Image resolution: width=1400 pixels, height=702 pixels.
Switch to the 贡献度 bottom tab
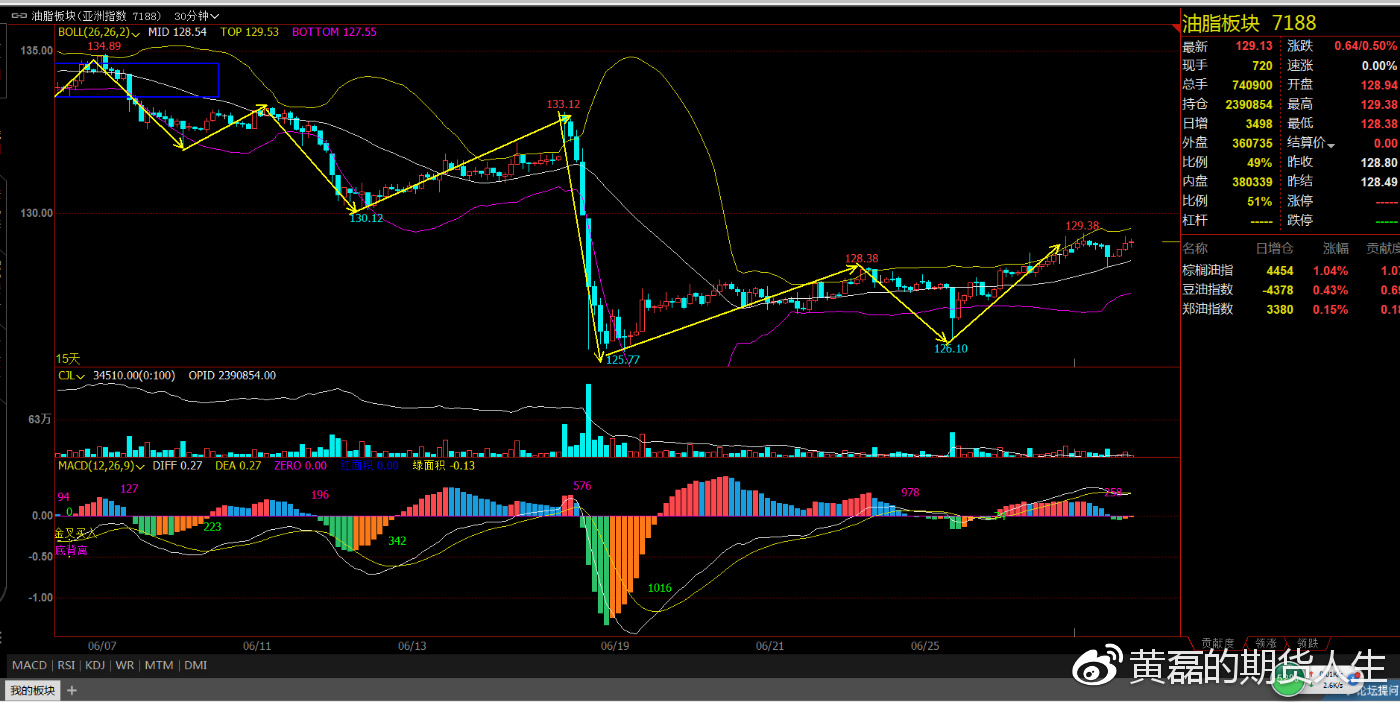coord(1217,644)
